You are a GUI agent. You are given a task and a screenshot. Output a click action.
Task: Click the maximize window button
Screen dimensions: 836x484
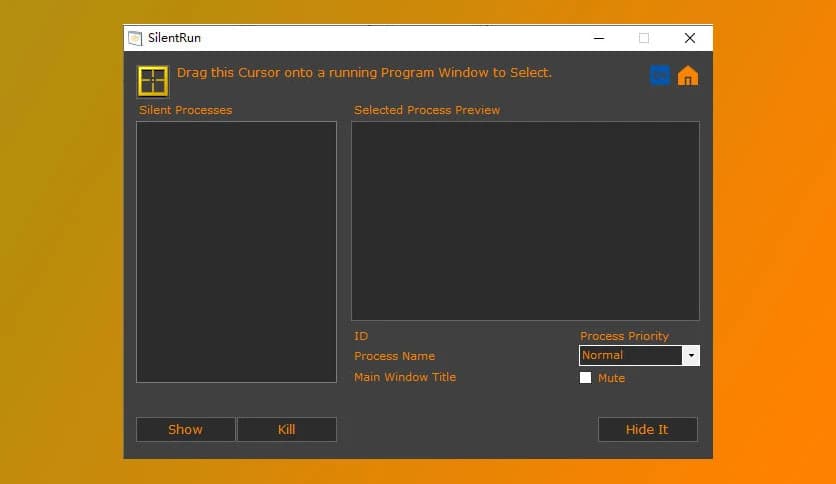pyautogui.click(x=644, y=38)
